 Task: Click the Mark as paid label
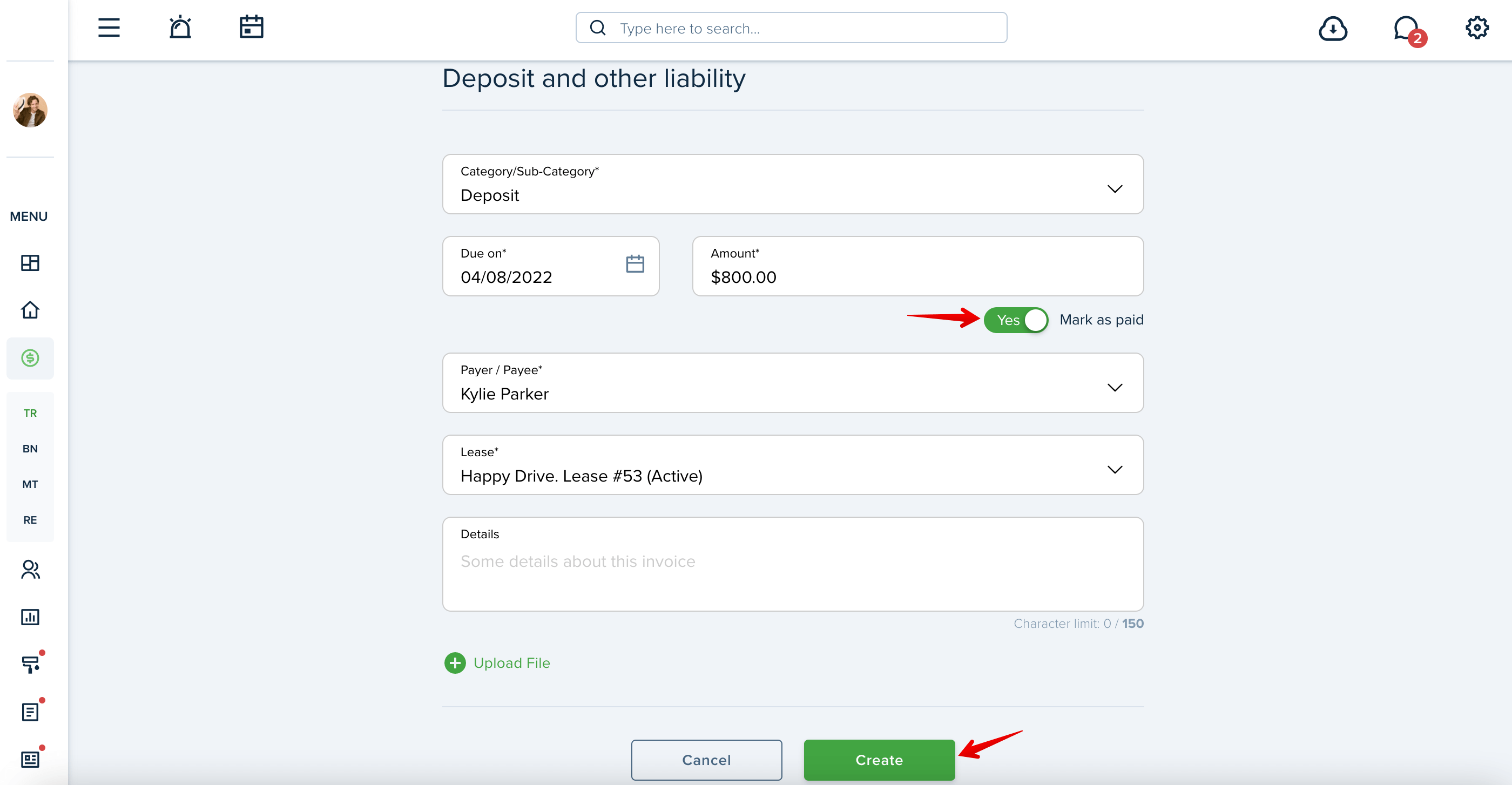(1101, 320)
